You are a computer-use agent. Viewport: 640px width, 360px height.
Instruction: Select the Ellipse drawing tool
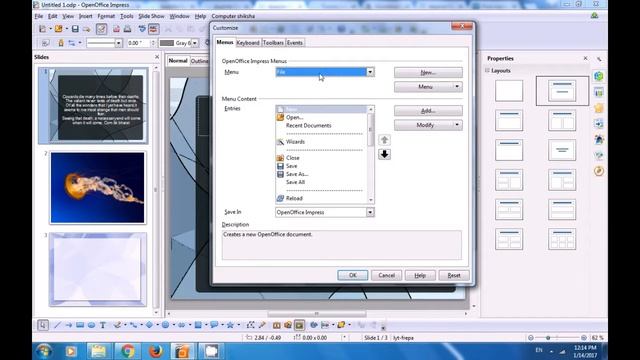(91, 325)
